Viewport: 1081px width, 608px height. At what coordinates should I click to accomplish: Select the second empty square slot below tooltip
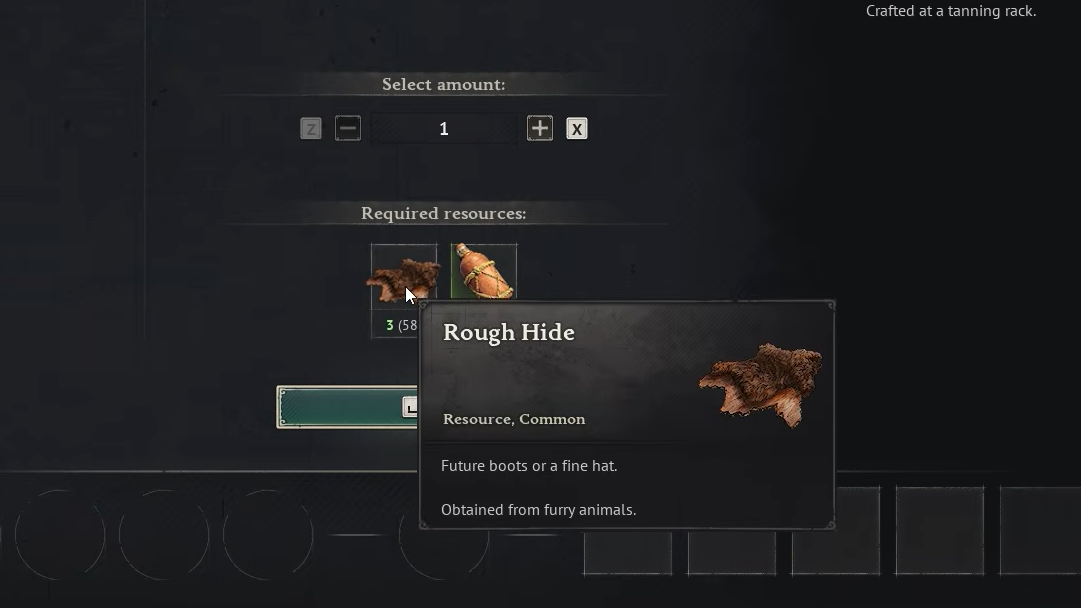731,552
